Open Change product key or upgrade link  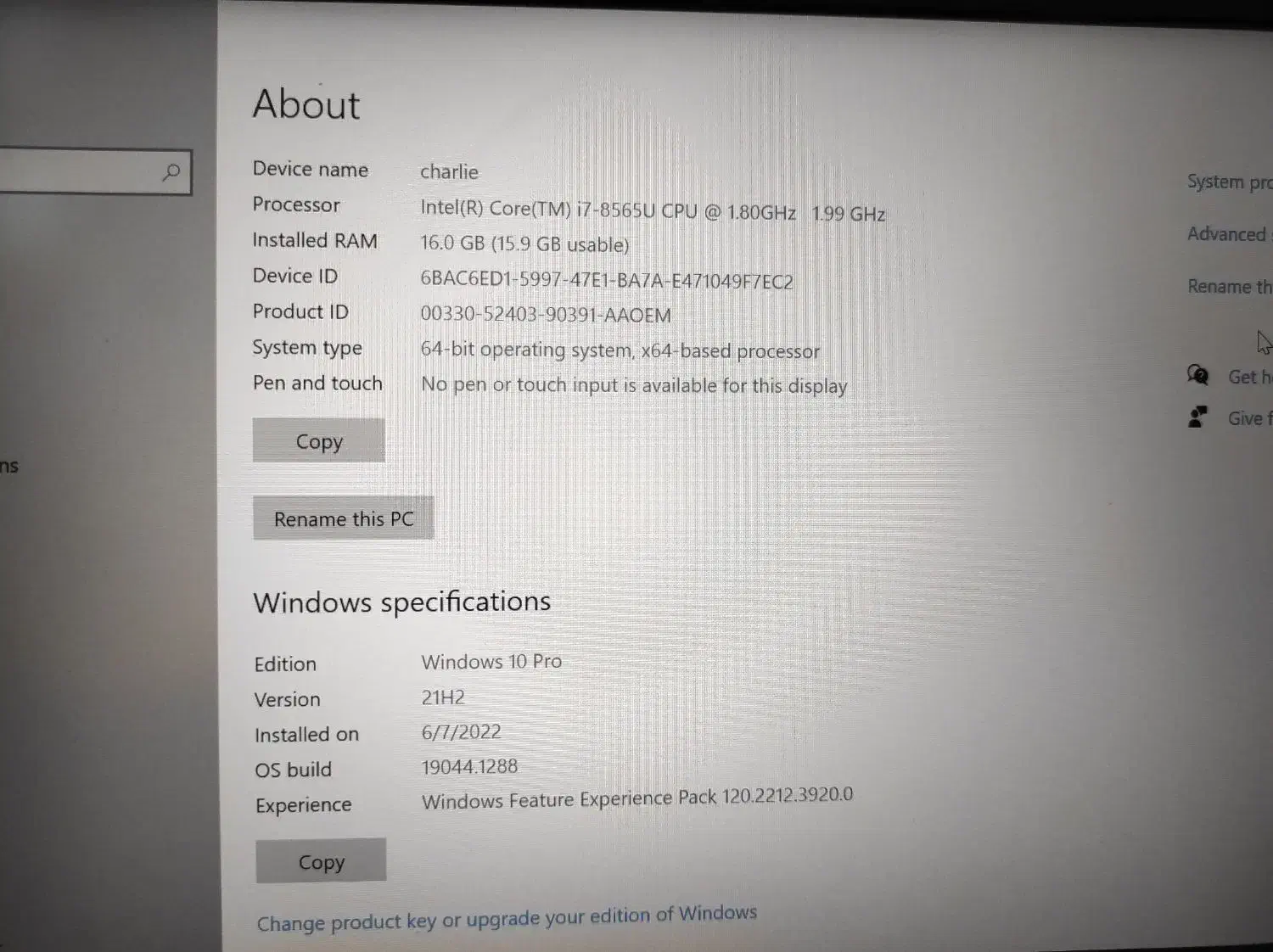pos(507,918)
